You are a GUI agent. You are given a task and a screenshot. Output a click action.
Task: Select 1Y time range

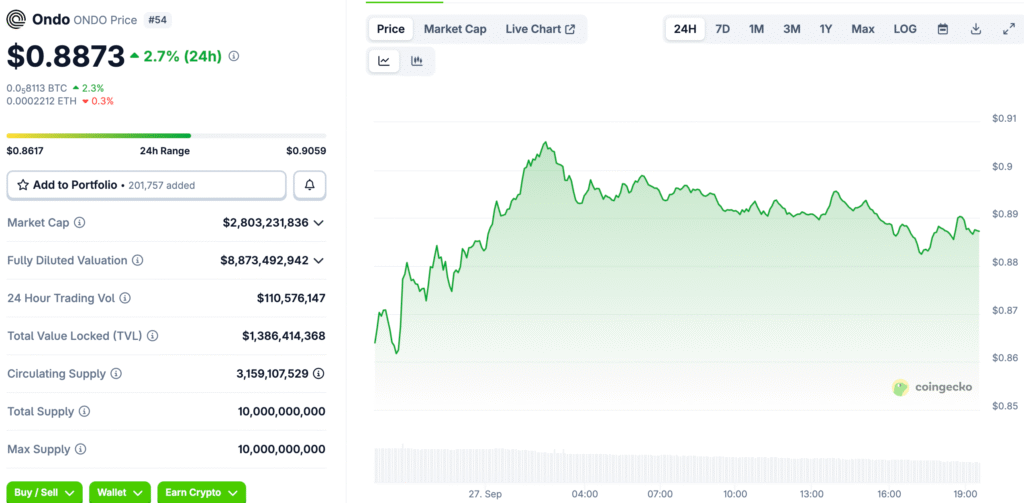[x=825, y=29]
